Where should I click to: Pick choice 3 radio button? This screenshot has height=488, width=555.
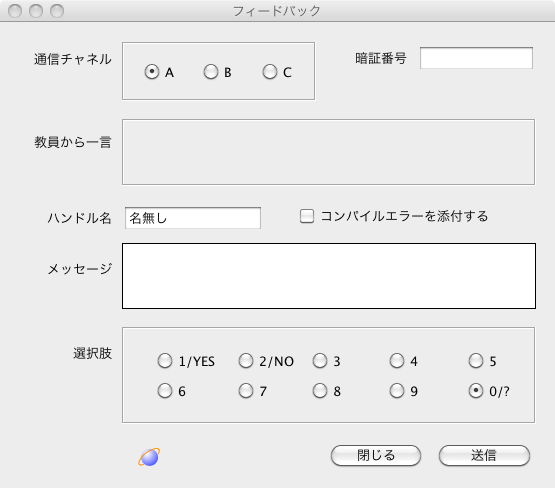pos(320,361)
